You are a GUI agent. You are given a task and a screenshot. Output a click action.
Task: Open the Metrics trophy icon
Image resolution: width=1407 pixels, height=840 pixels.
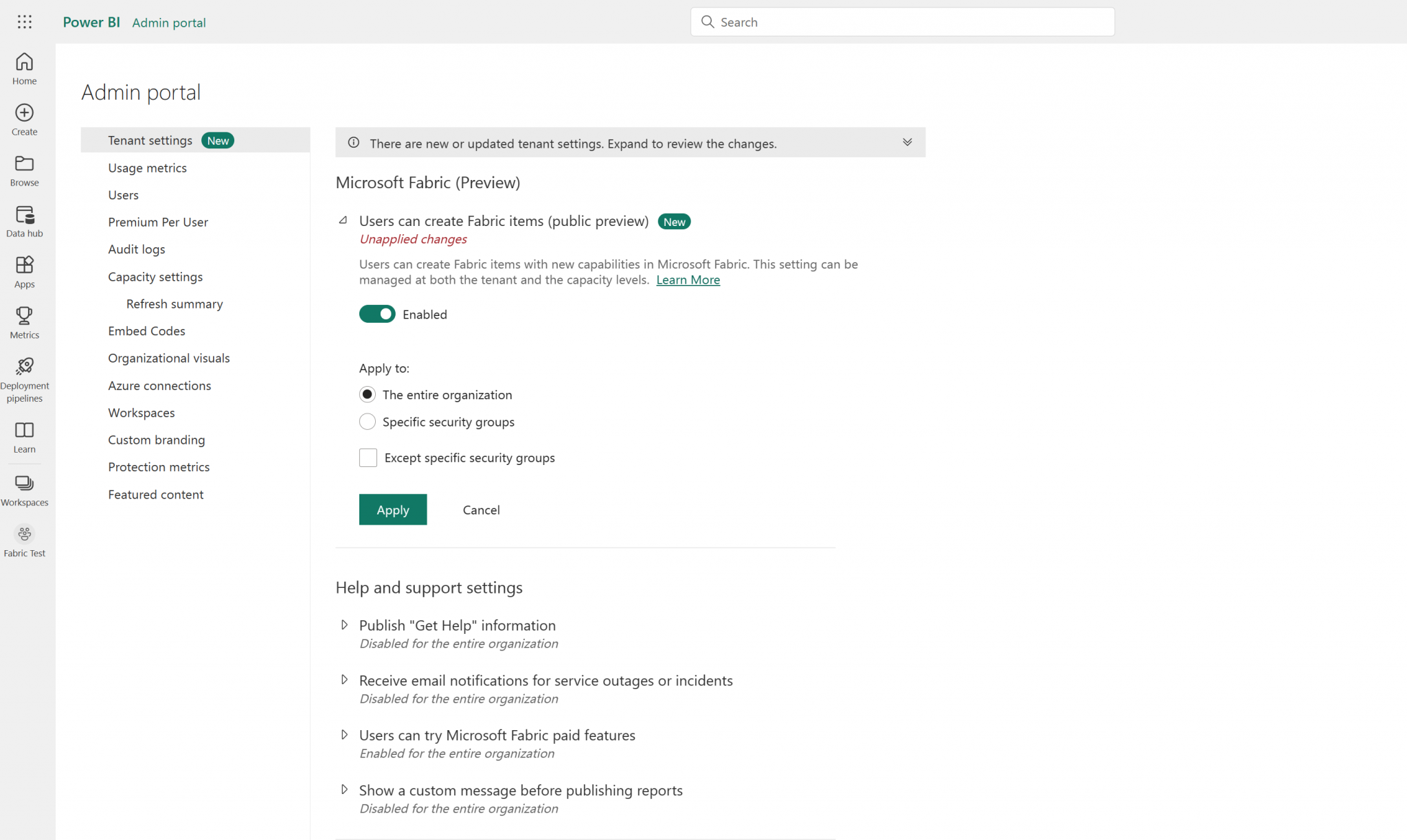click(x=25, y=316)
